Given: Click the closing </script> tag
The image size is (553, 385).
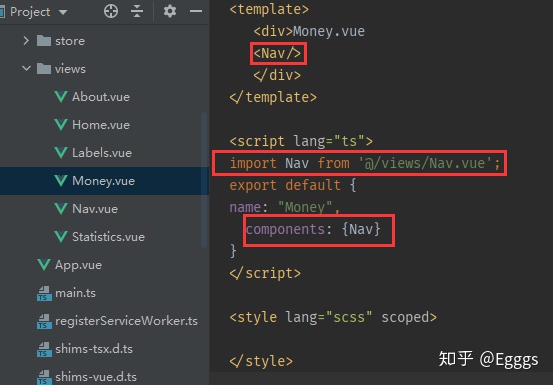Looking at the screenshot, I should coord(265,274).
